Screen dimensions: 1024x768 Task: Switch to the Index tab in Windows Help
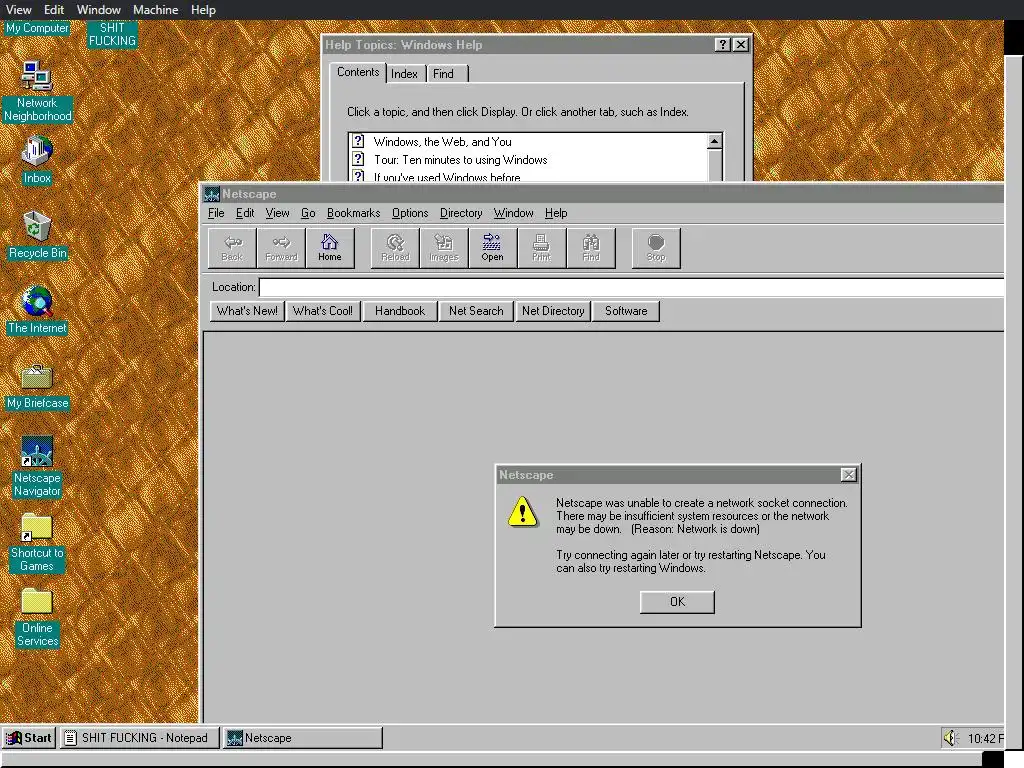[405, 74]
